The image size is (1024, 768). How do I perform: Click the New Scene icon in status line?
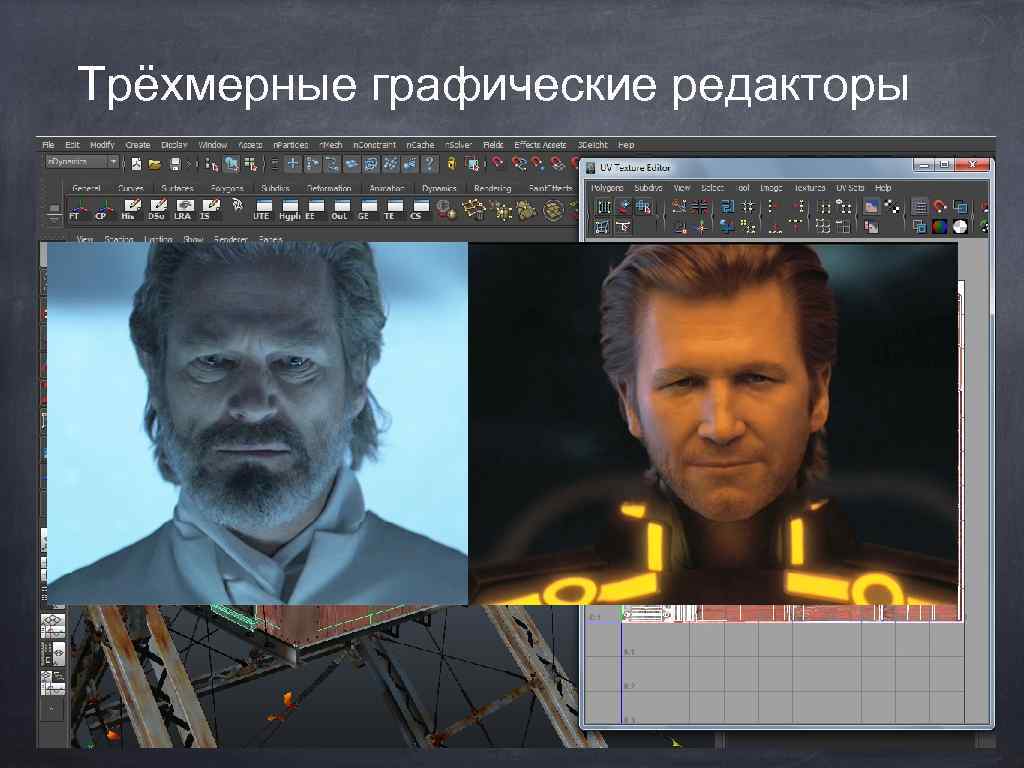[x=136, y=164]
